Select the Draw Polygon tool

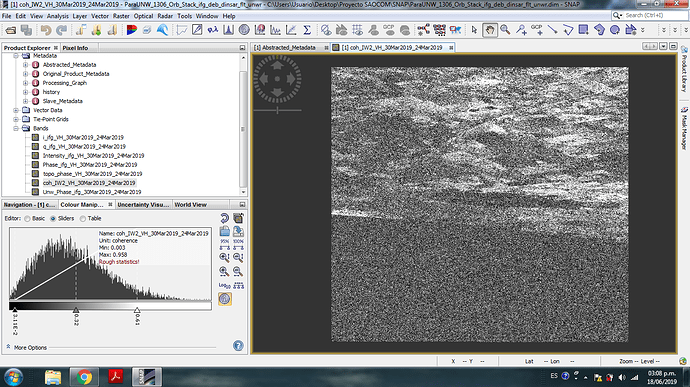599,30
